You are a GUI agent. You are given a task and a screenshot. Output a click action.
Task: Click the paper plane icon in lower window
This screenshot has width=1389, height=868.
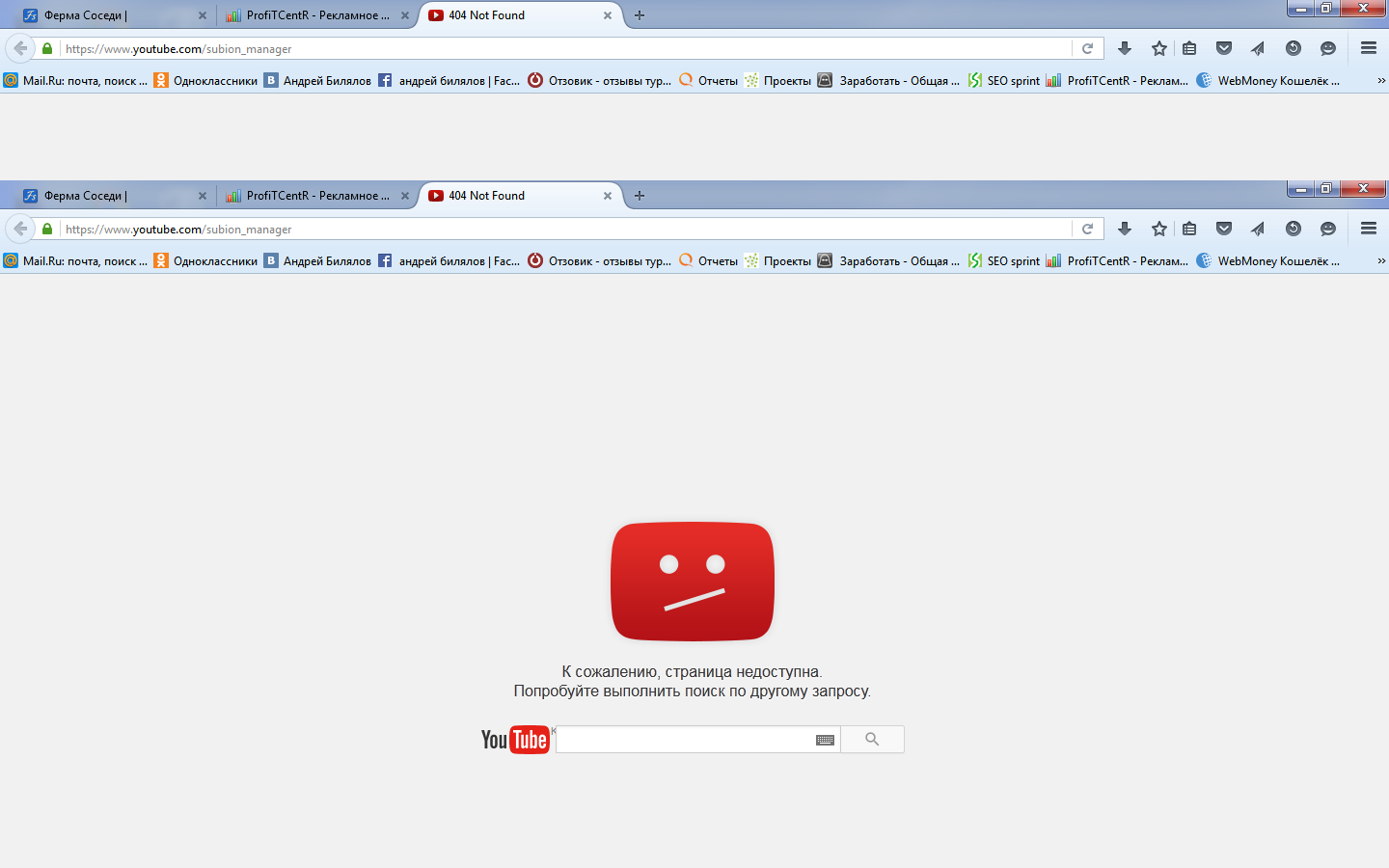click(x=1258, y=229)
